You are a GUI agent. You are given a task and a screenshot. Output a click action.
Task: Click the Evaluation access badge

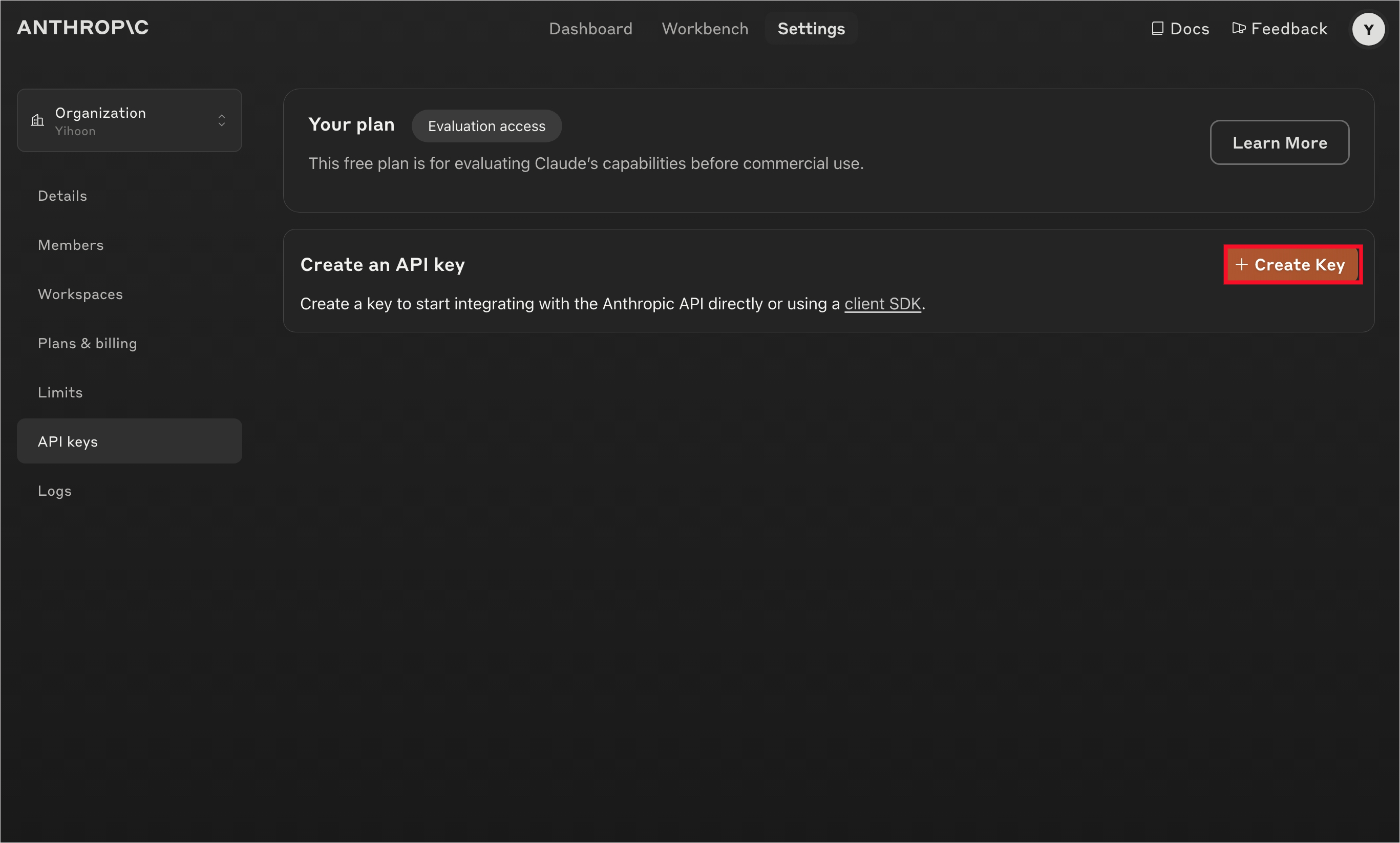tap(486, 126)
